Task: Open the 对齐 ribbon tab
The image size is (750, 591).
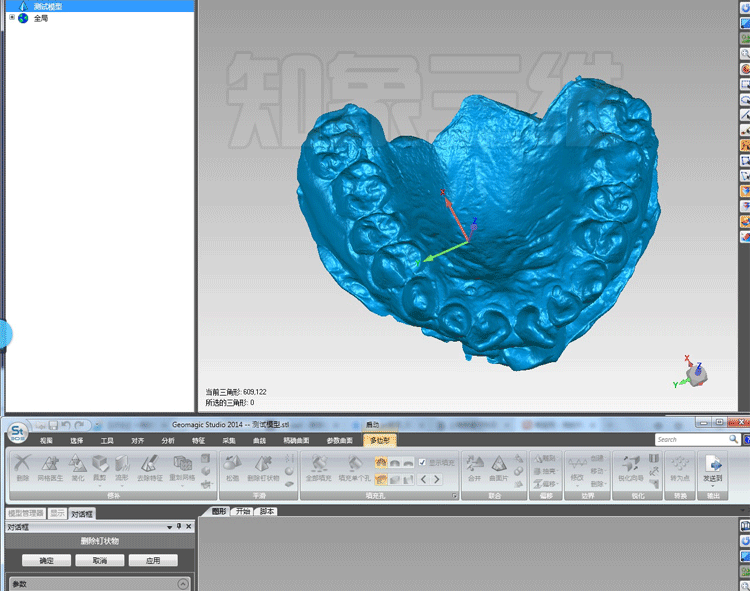Action: [138, 440]
